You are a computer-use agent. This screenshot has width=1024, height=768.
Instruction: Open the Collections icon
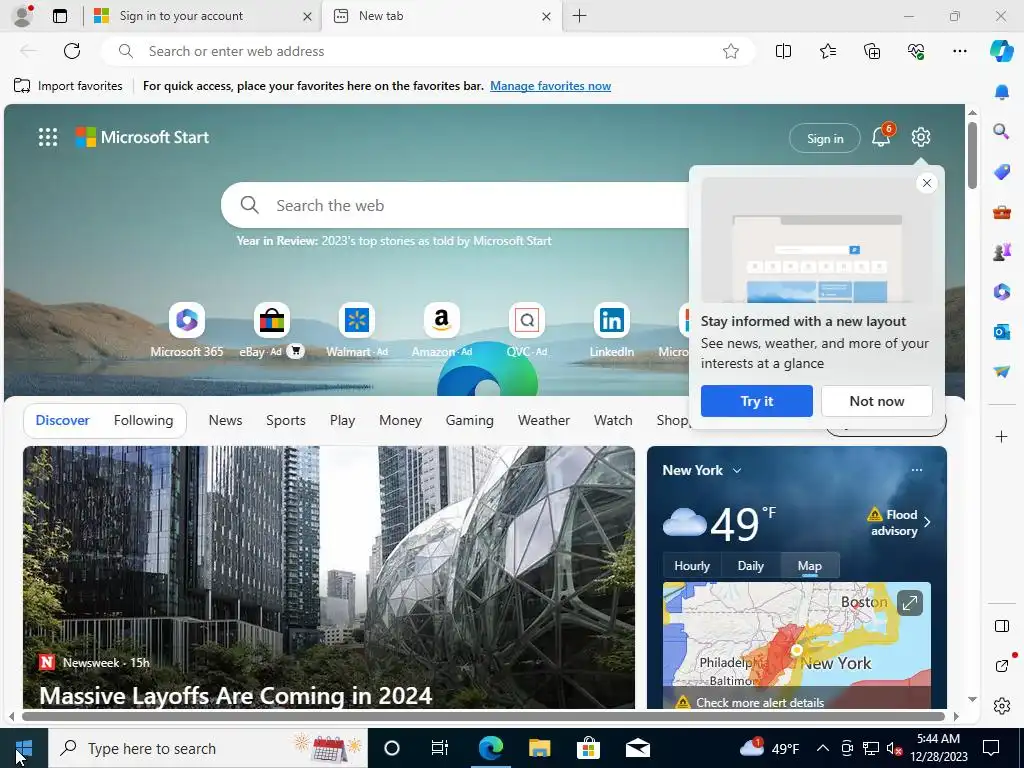[872, 51]
